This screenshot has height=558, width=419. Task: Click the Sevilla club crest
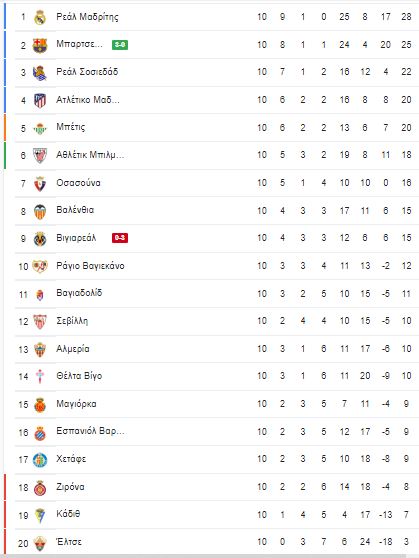pos(40,322)
